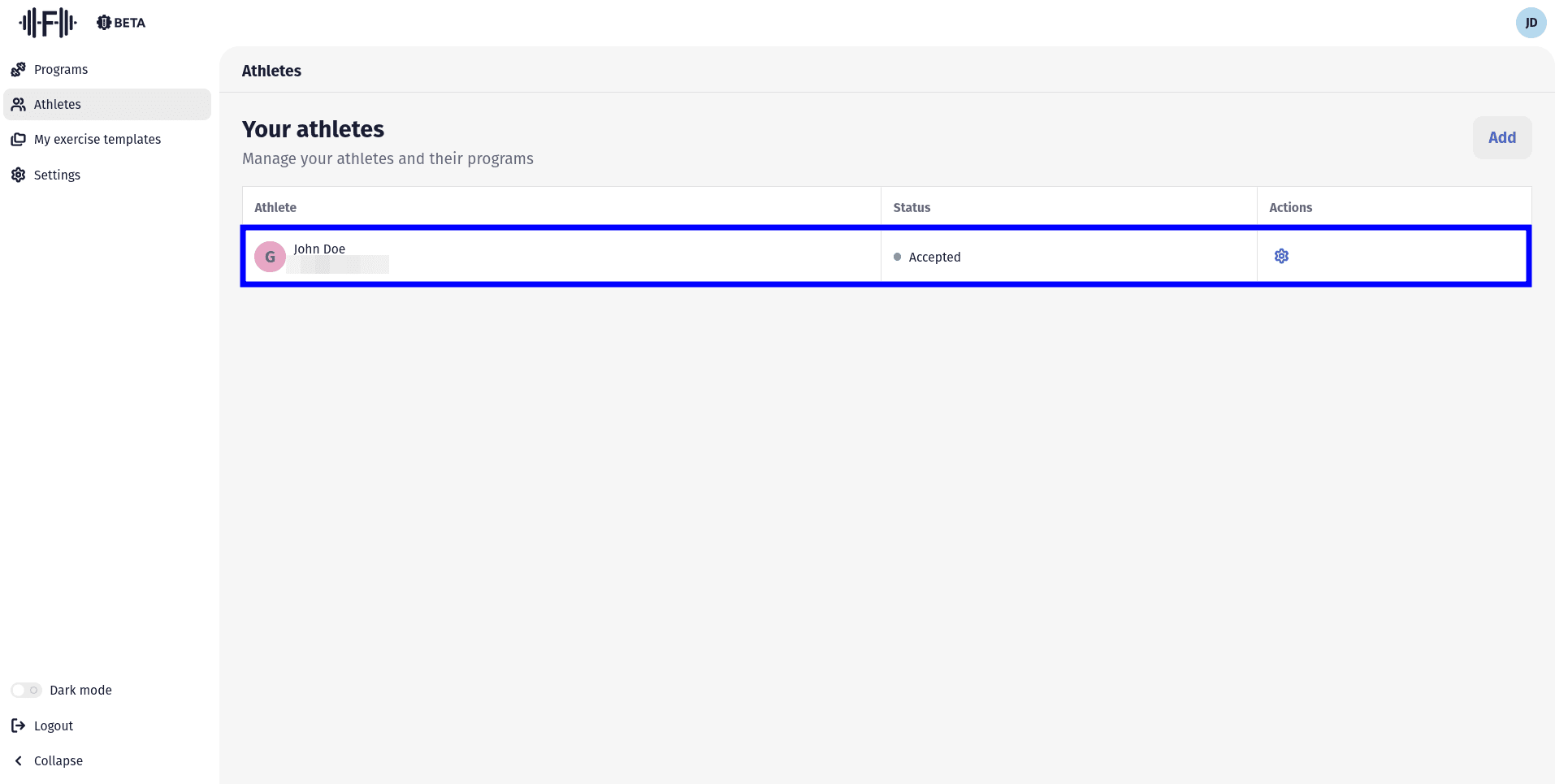This screenshot has height=784, width=1555.
Task: Click the Settings gear icon in the sidebar
Action: pos(18,175)
